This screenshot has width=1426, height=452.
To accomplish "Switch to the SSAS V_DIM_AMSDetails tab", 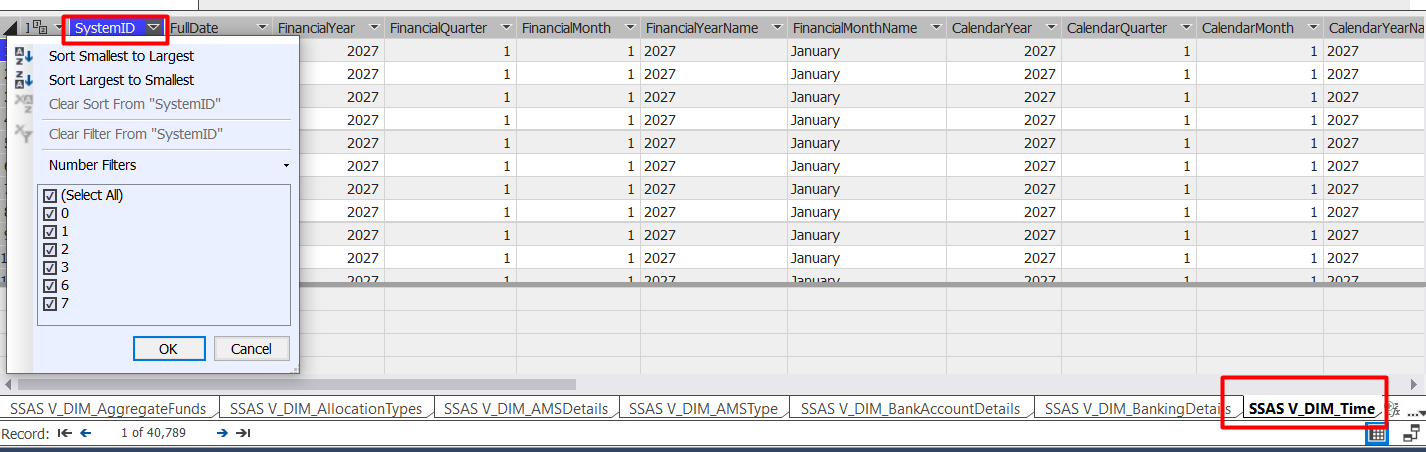I will pos(526,408).
